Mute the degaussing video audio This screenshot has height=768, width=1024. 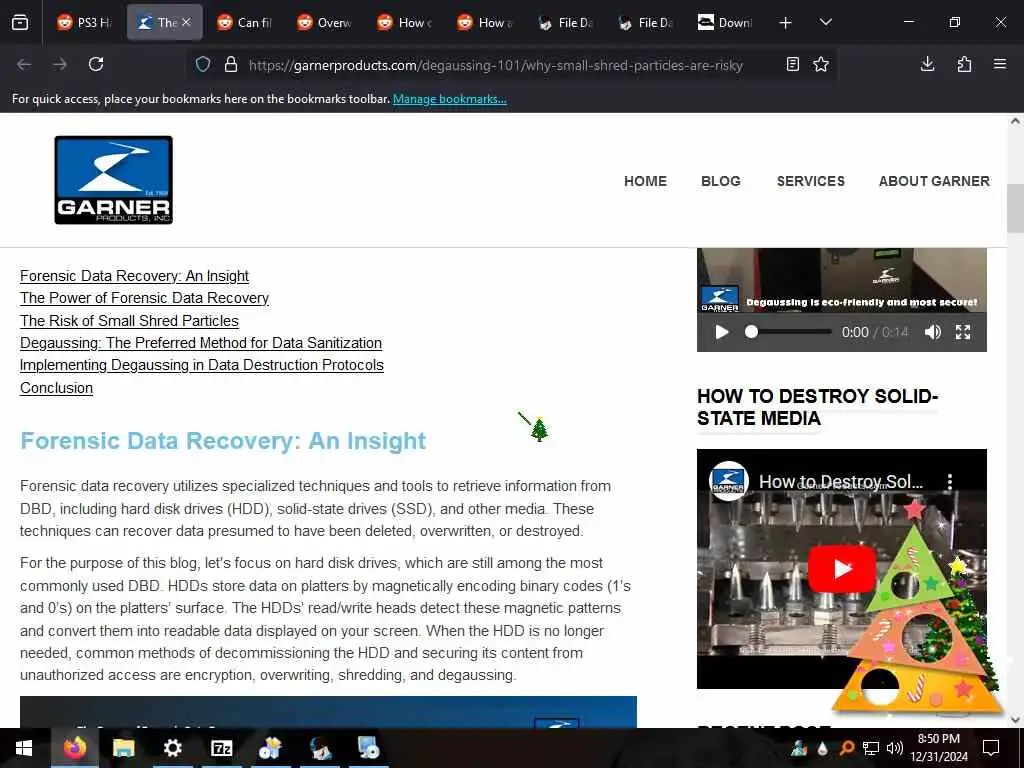pyautogui.click(x=933, y=332)
